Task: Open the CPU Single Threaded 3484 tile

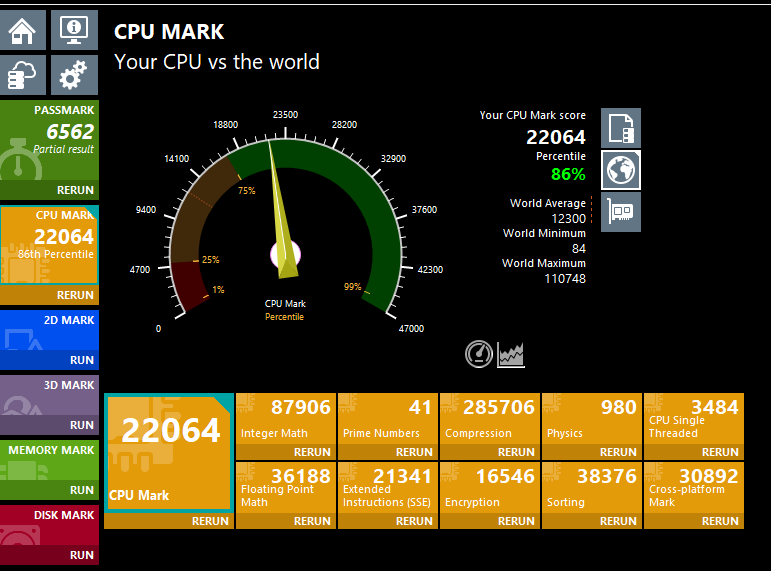Action: [694, 419]
